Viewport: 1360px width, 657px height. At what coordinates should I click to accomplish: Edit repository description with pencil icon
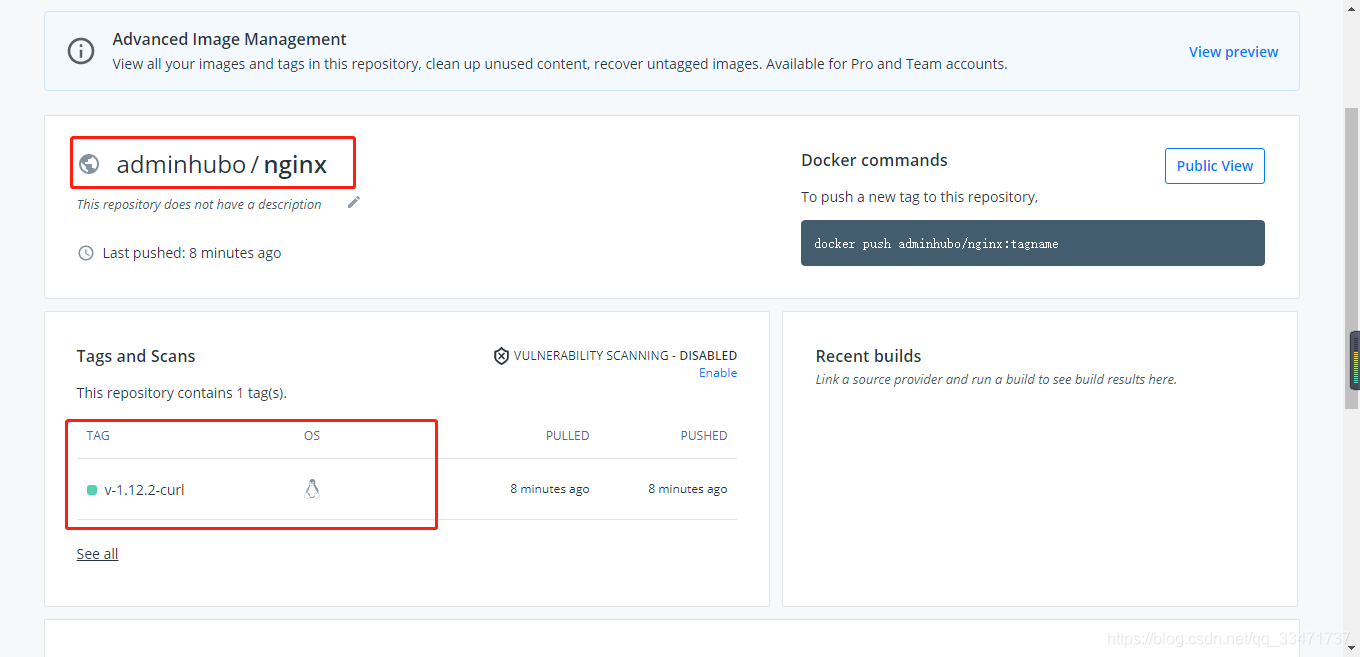coord(353,203)
